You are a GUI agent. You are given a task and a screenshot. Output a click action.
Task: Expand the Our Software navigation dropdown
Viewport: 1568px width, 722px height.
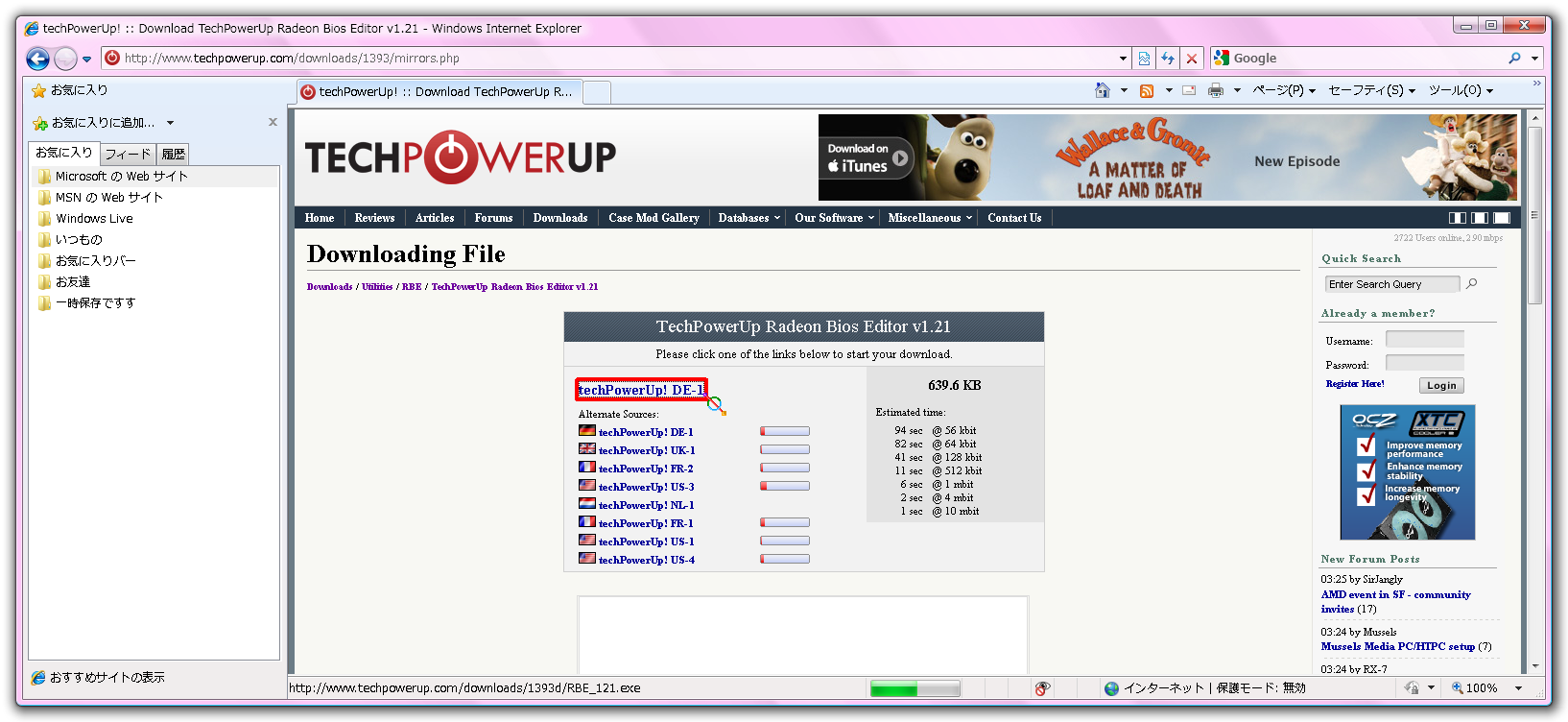pyautogui.click(x=834, y=218)
